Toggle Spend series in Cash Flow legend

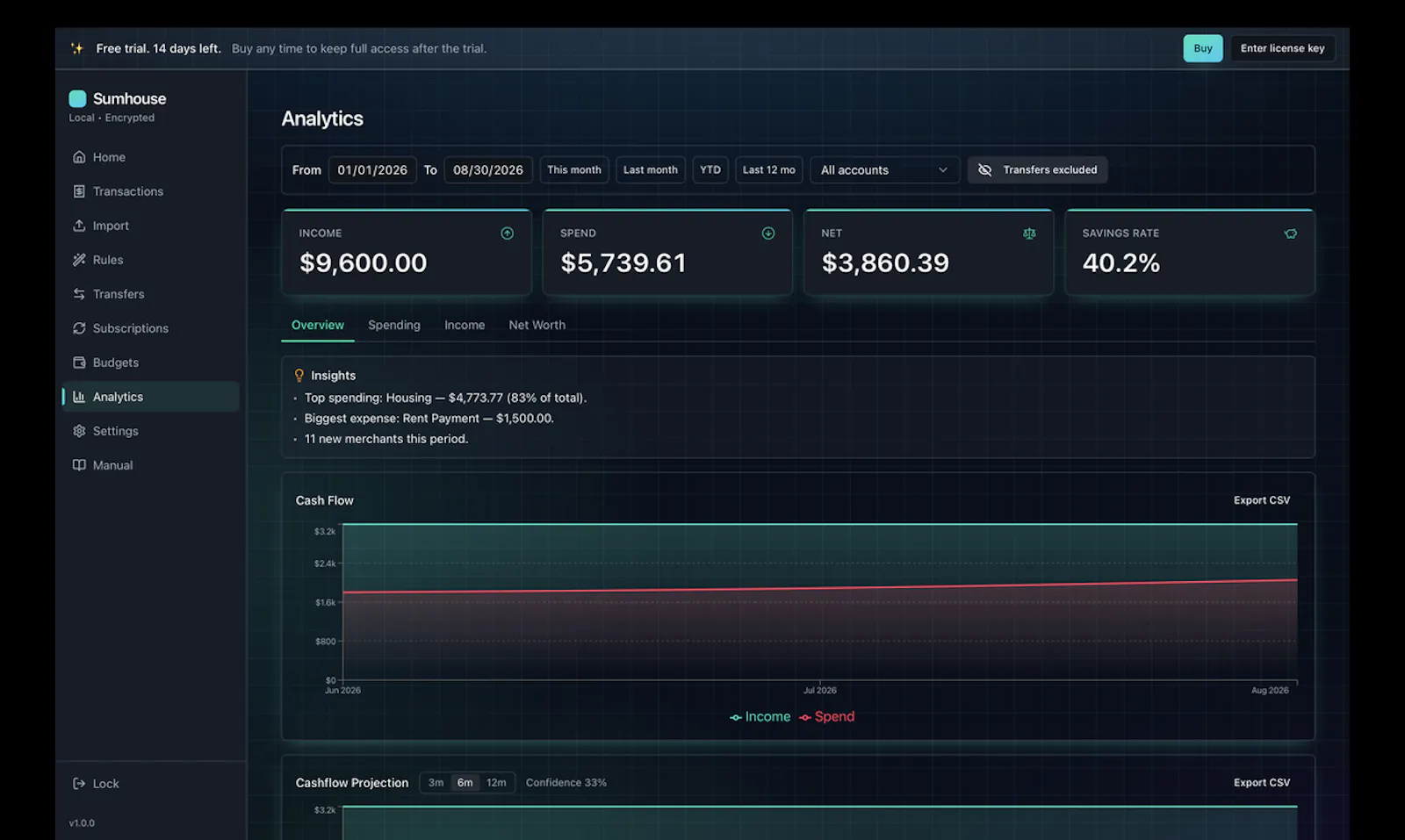pos(826,717)
